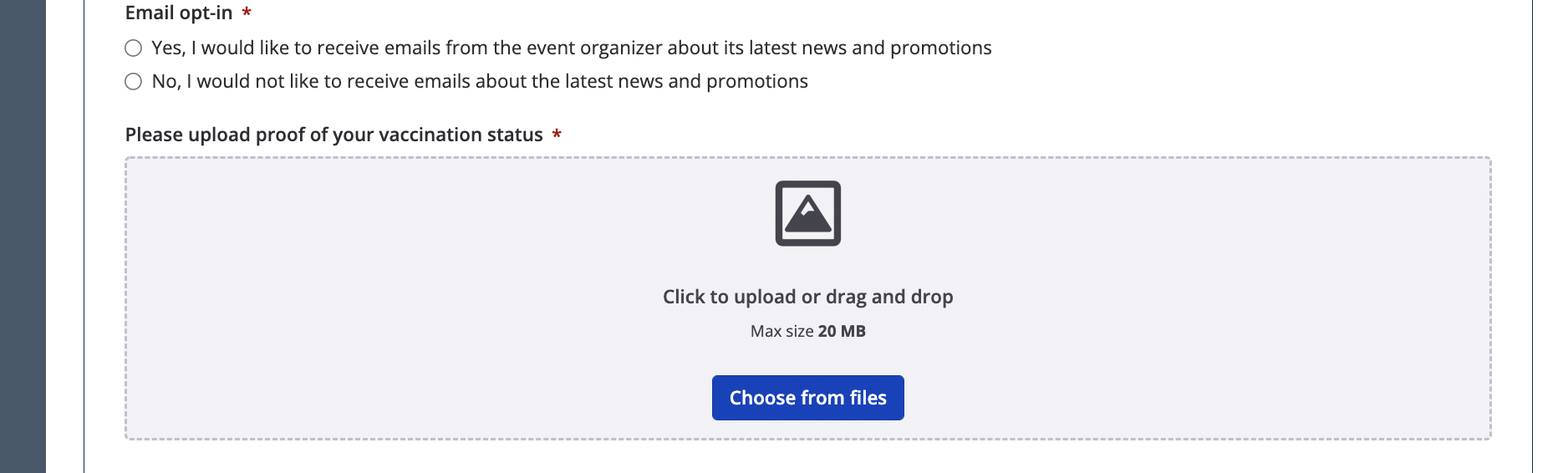
Task: Click the word "promotions" in the No option
Action: [x=756, y=82]
